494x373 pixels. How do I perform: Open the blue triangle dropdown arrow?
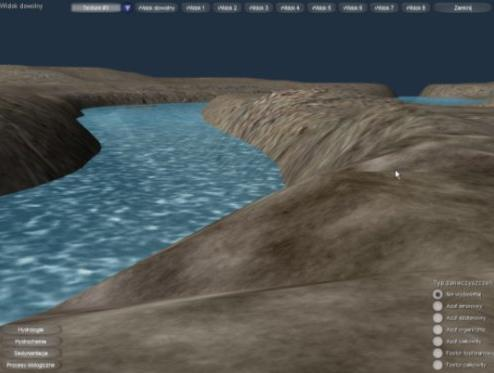[127, 8]
